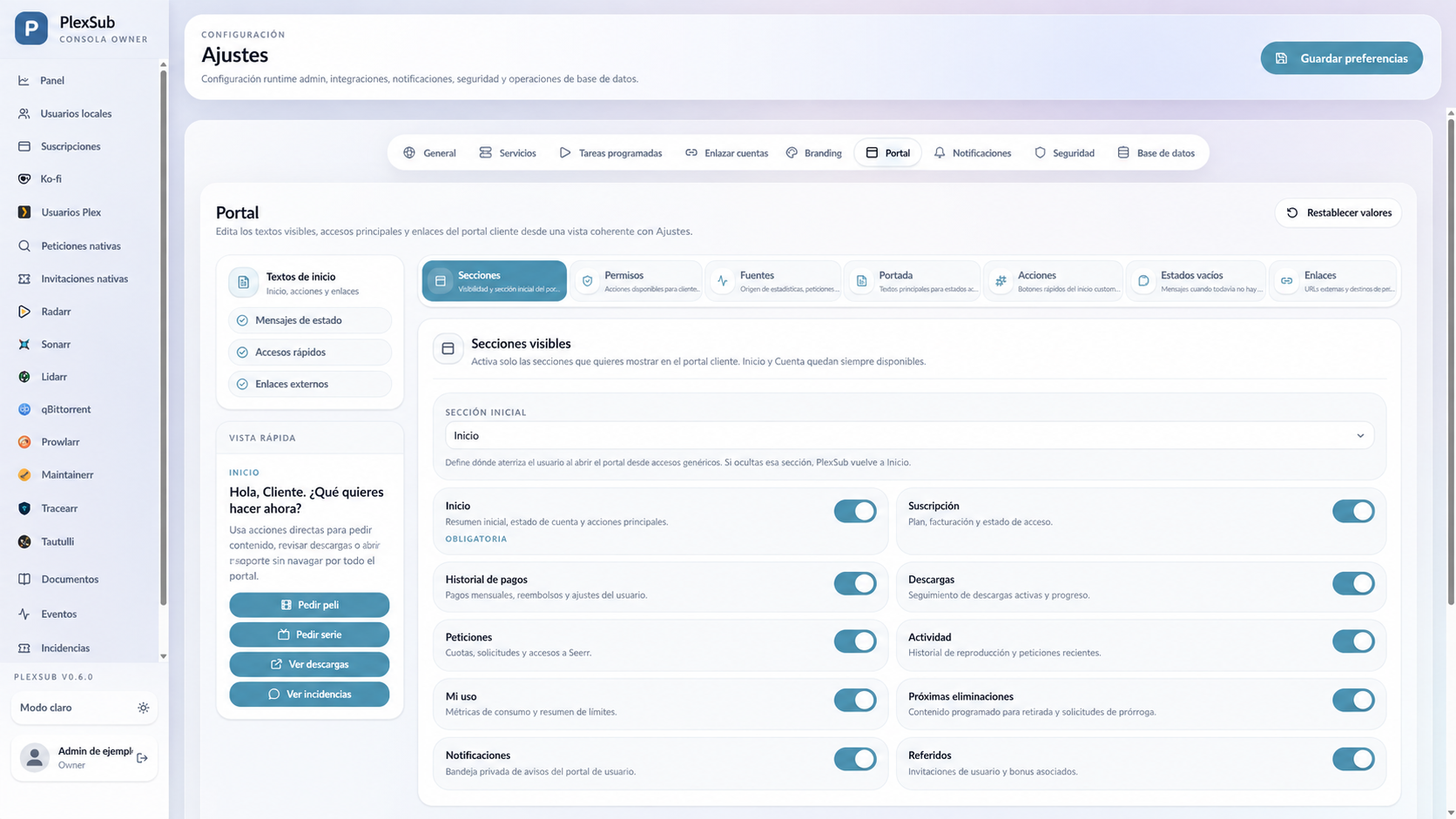Click the Pedir serie preview button
Screen dimensions: 1456x819
(x=309, y=634)
